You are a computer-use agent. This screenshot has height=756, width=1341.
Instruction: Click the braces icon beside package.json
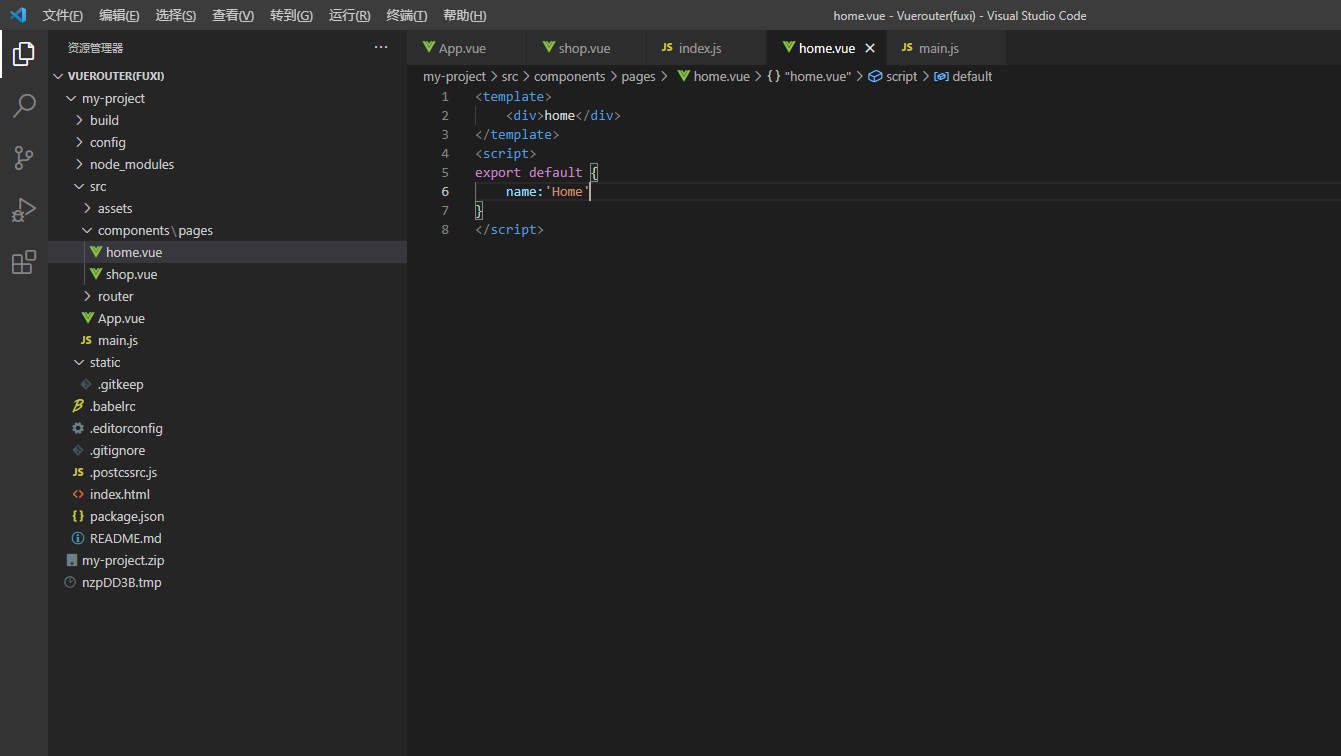point(78,516)
